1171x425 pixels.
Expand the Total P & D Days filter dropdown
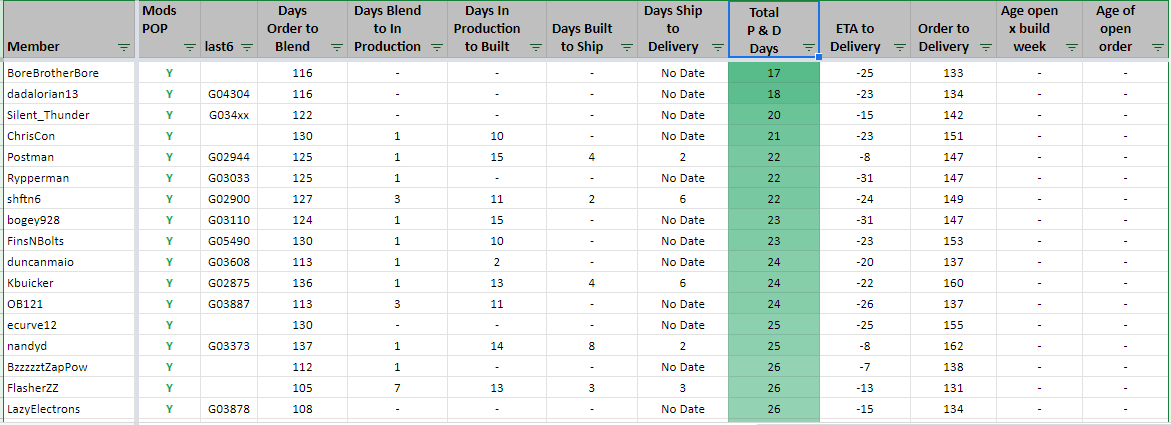pyautogui.click(x=807, y=47)
